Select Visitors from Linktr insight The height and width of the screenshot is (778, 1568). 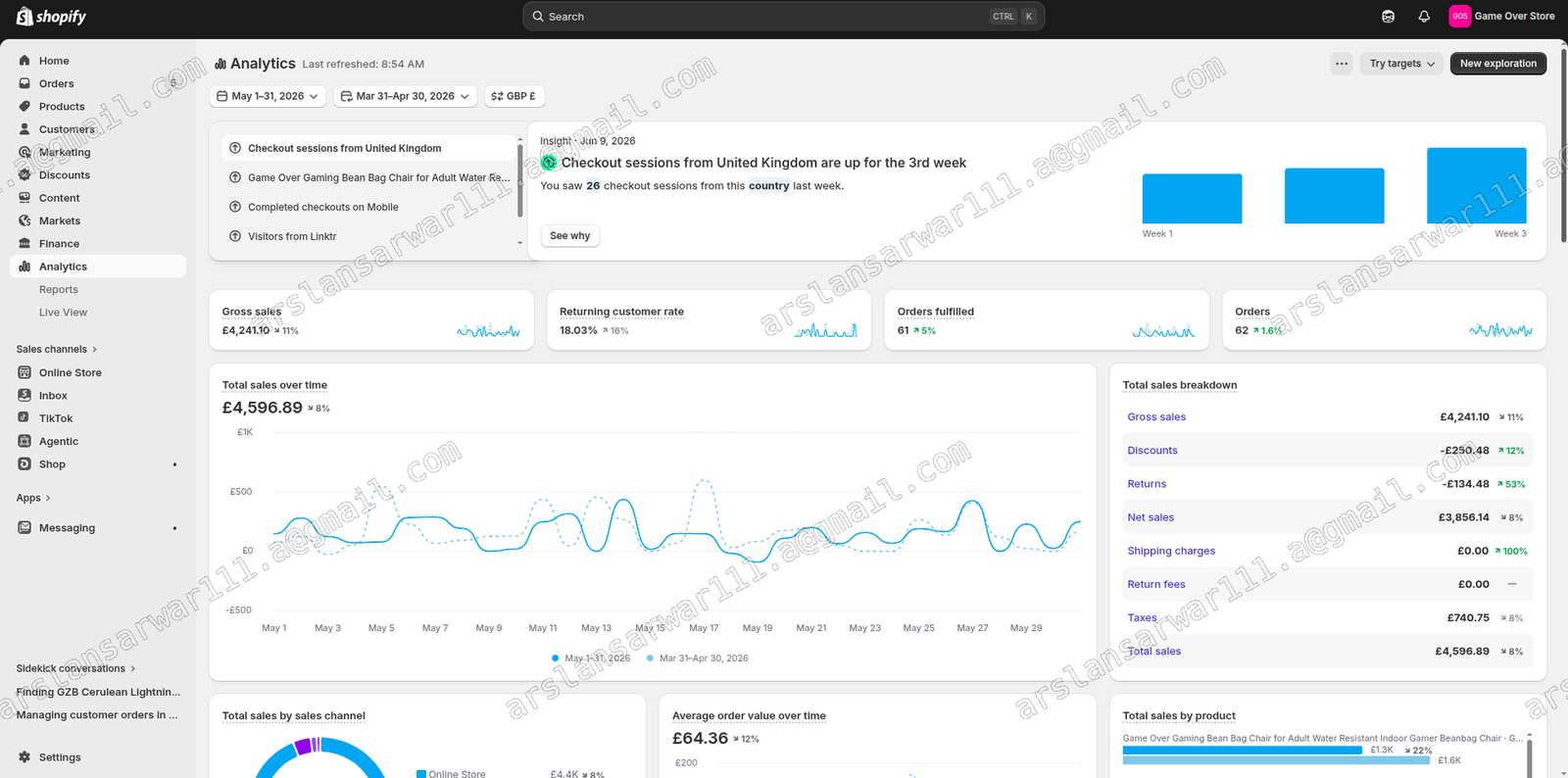click(x=368, y=237)
